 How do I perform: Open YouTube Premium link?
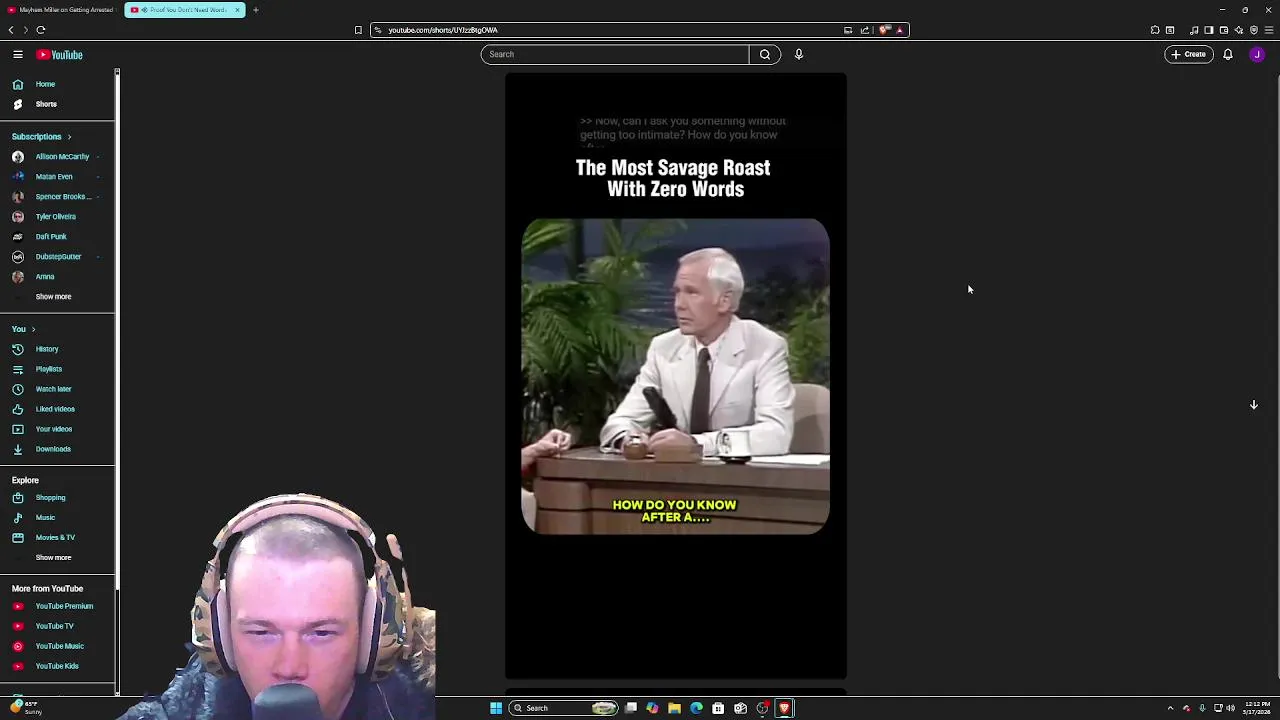click(57, 606)
